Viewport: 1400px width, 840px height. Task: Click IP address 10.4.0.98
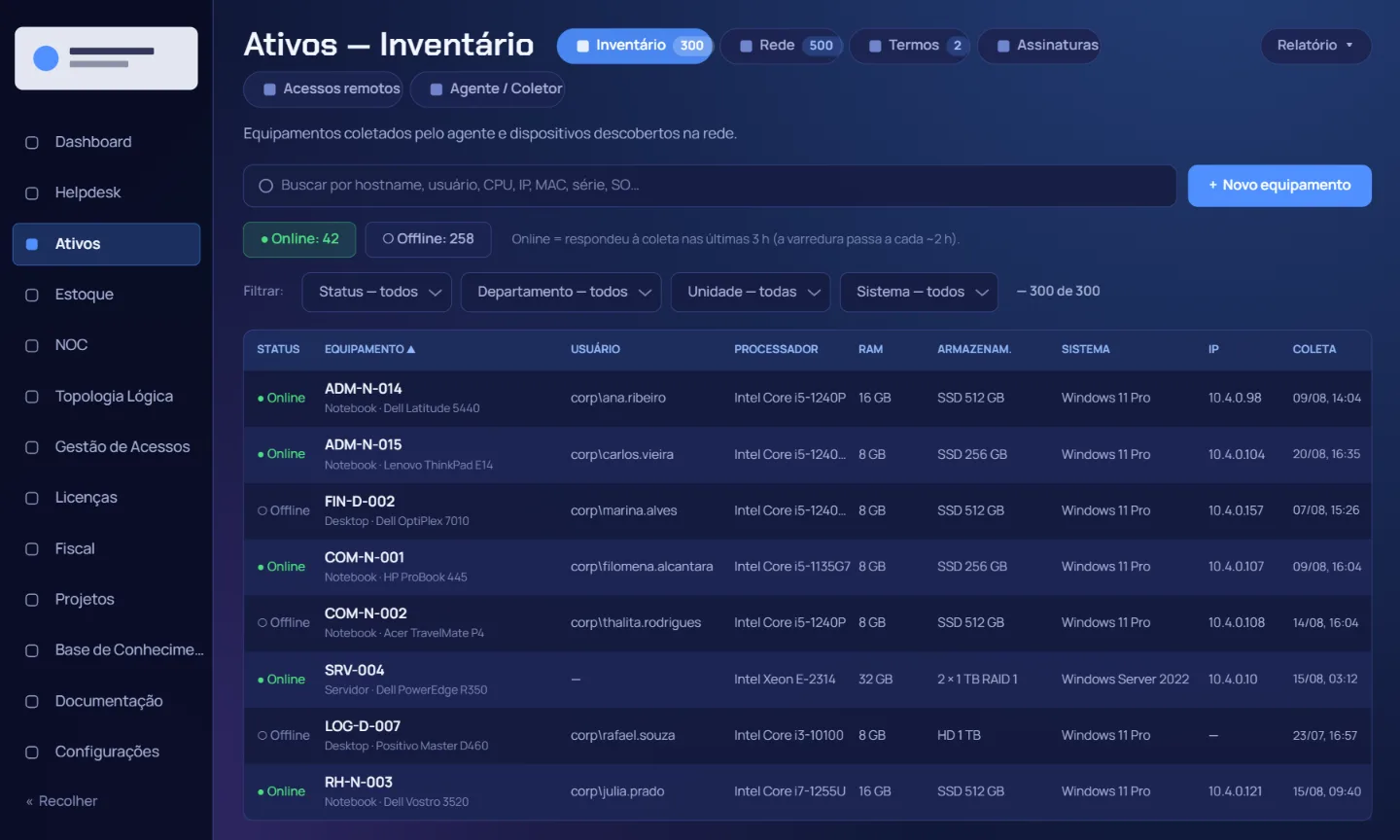click(1235, 399)
